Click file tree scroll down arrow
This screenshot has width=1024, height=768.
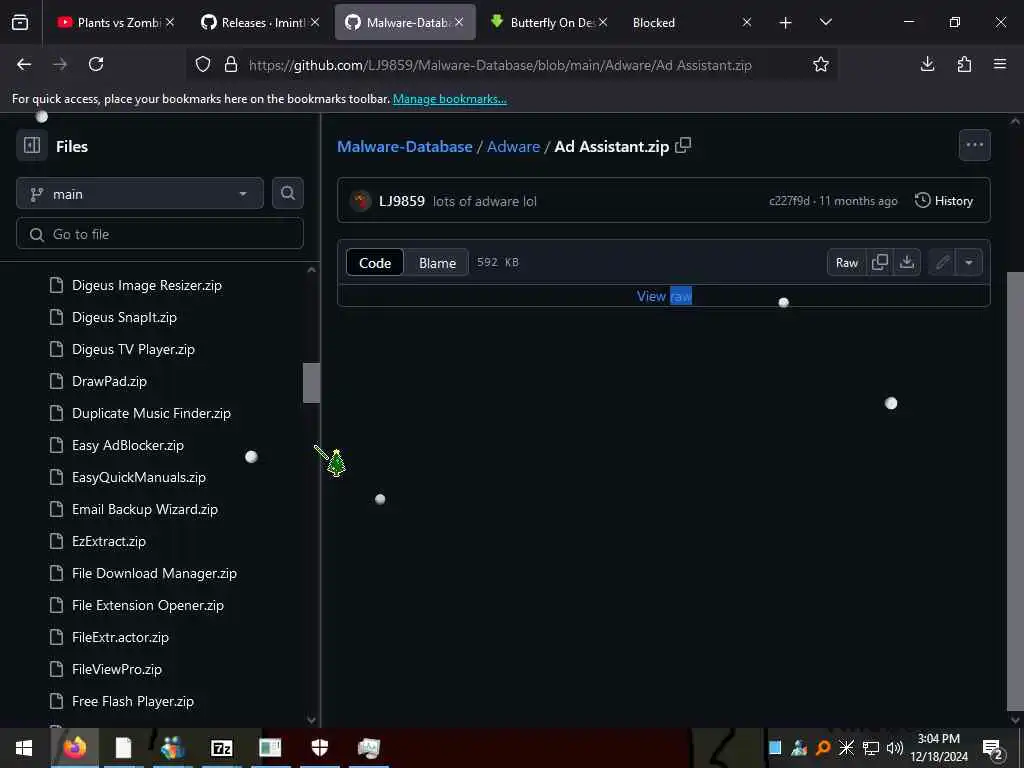[x=312, y=720]
